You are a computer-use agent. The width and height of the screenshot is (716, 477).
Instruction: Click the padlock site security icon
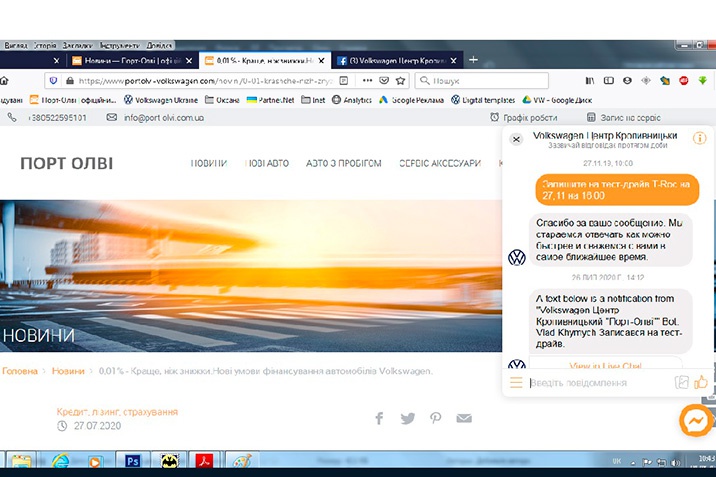pyautogui.click(x=70, y=81)
